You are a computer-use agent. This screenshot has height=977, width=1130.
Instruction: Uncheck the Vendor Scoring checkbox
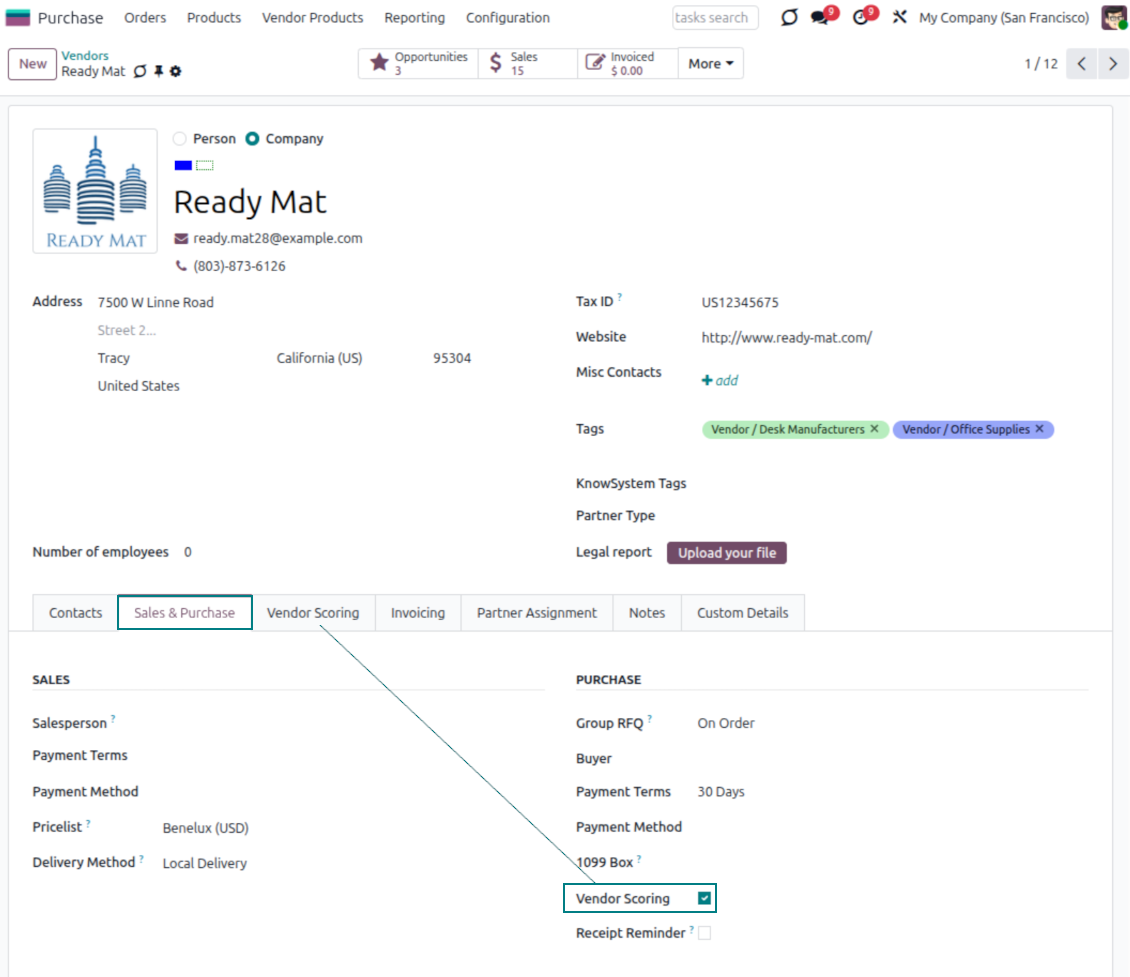[705, 899]
